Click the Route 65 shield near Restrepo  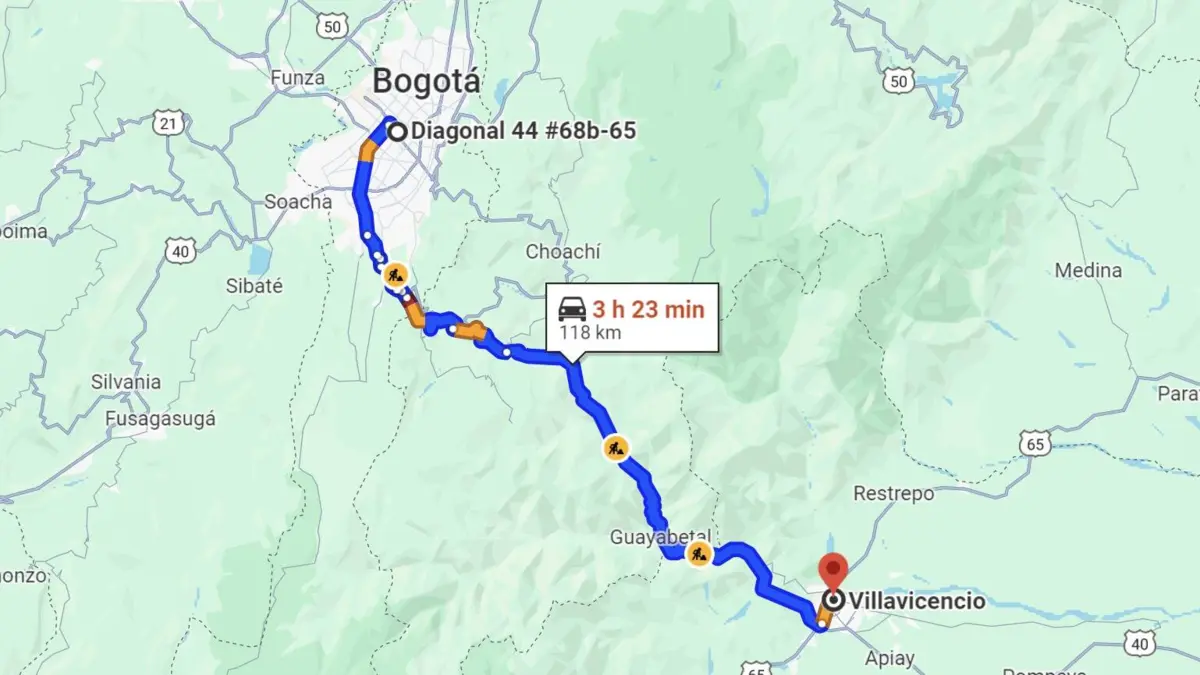click(1035, 442)
